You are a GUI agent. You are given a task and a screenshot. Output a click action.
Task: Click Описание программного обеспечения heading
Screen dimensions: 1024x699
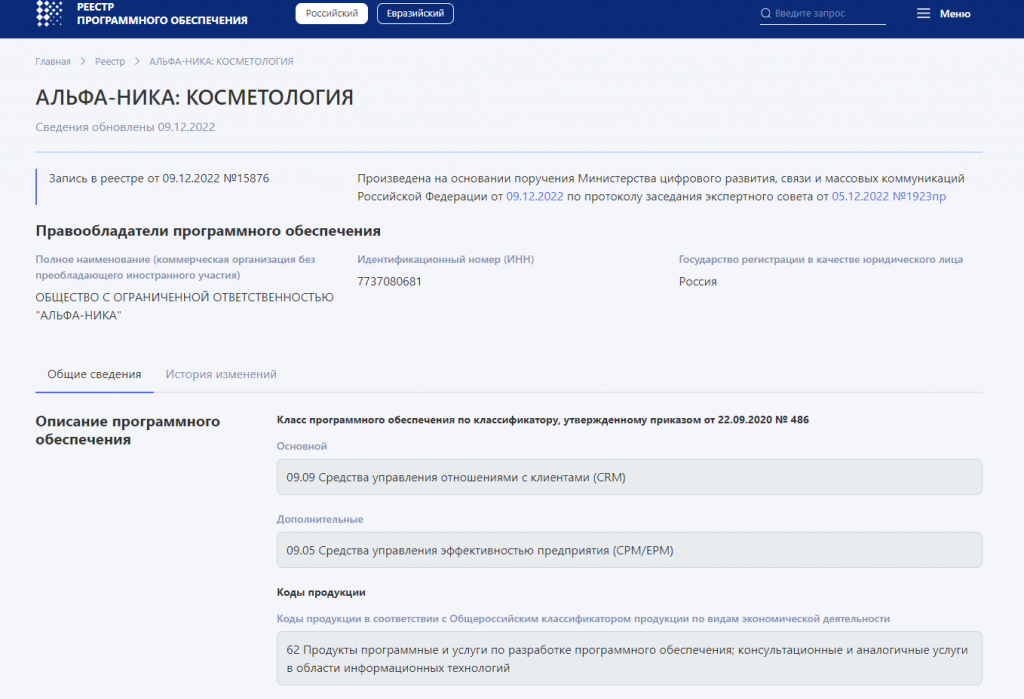pos(128,431)
